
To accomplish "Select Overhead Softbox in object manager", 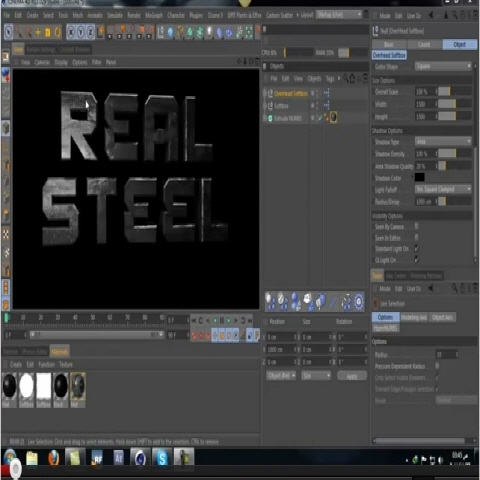I will (291, 94).
